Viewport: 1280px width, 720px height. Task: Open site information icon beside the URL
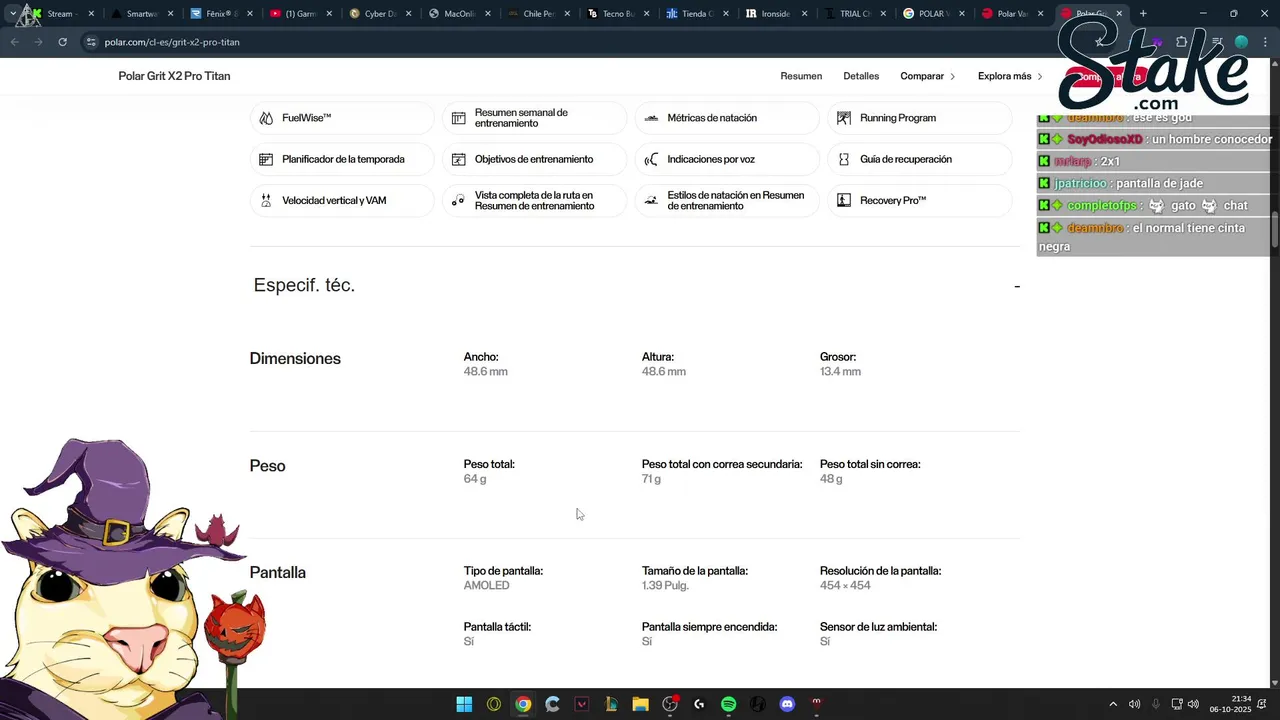click(91, 42)
